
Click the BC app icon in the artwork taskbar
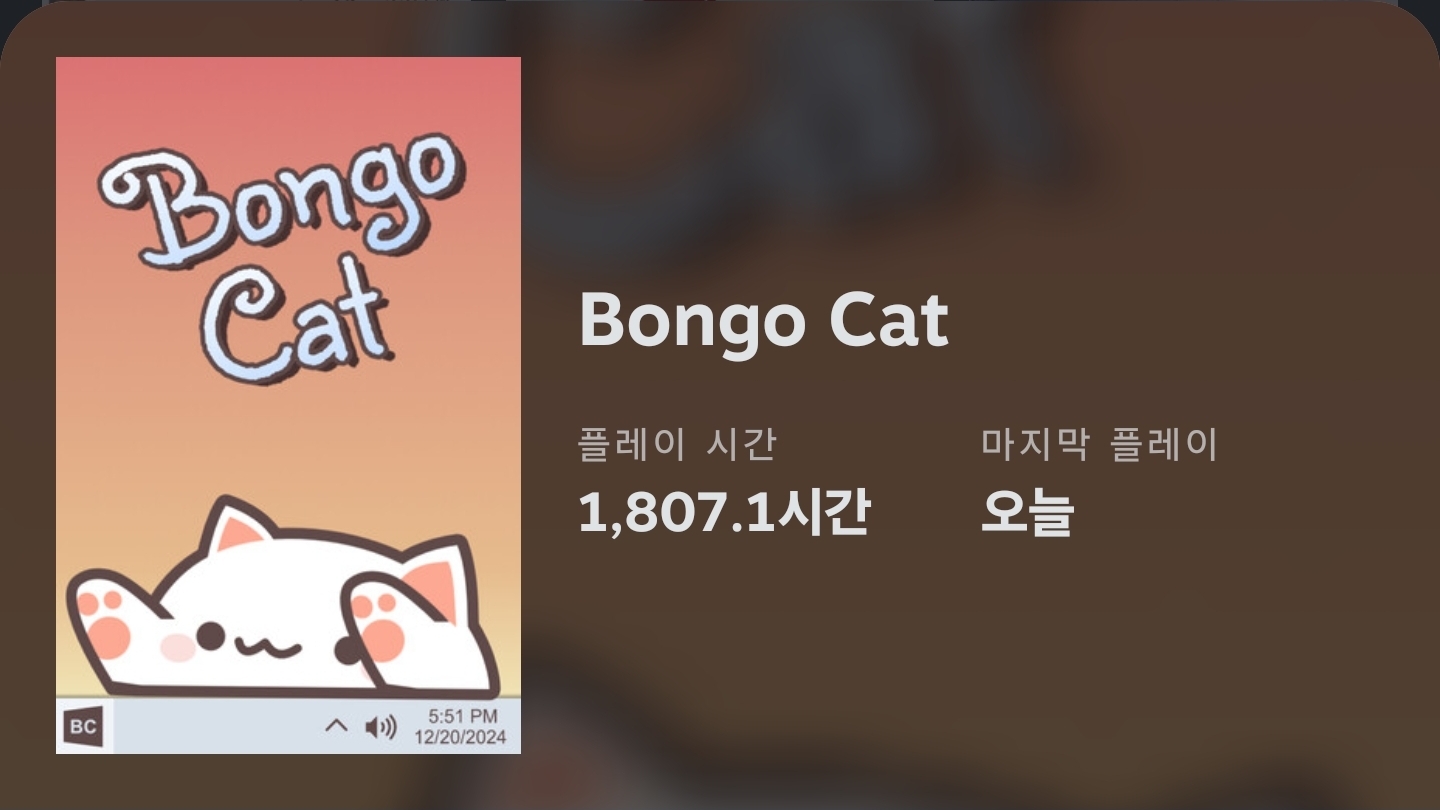point(84,726)
